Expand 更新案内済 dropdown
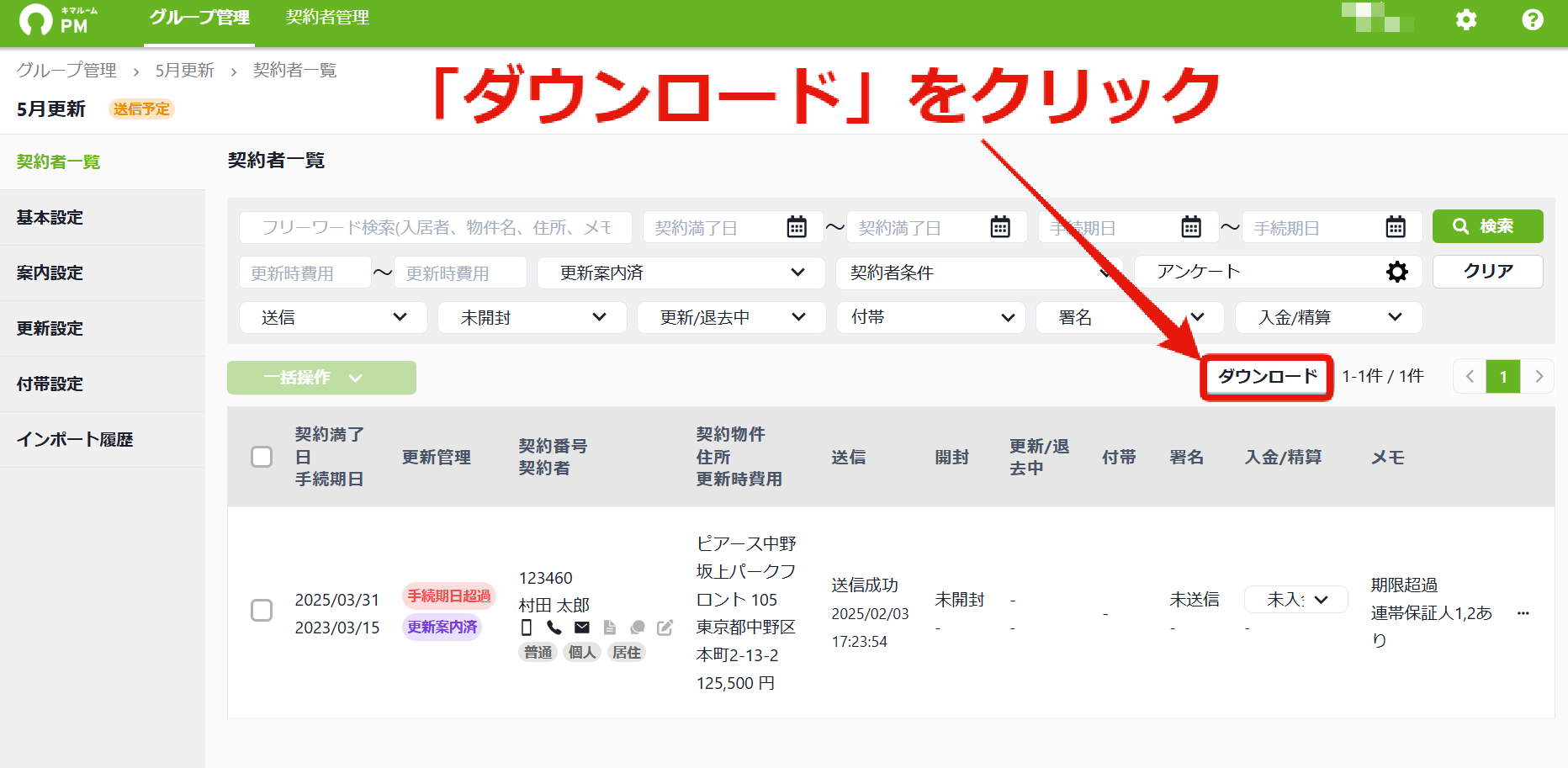The image size is (1568, 768). (x=681, y=273)
